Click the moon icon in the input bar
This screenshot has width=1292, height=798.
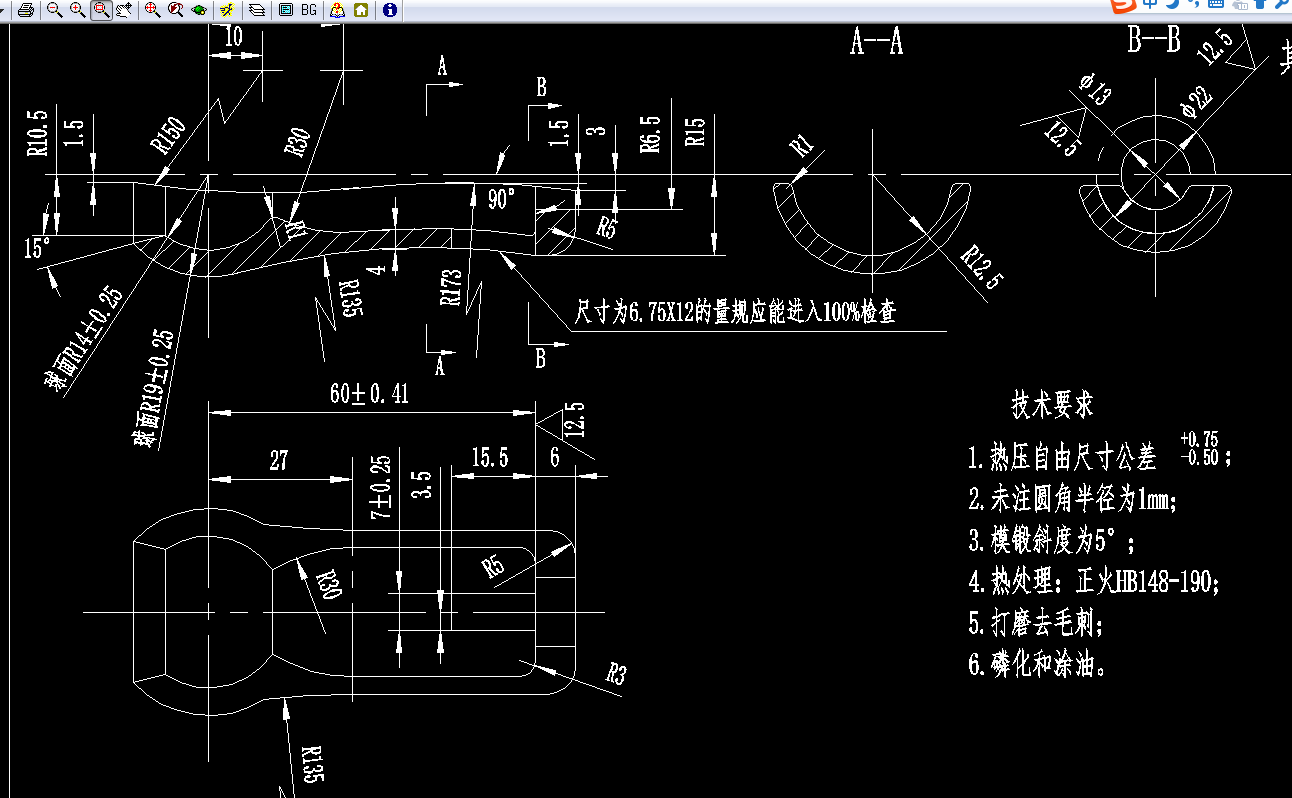tap(1171, 4)
